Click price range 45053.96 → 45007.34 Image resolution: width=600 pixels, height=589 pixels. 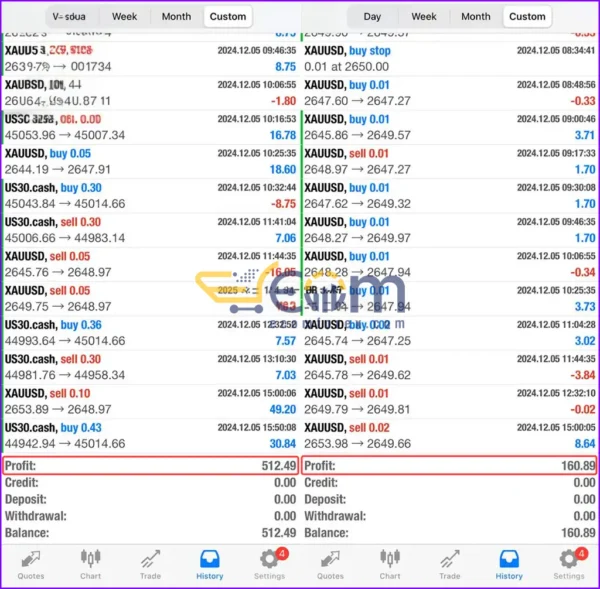[65, 135]
